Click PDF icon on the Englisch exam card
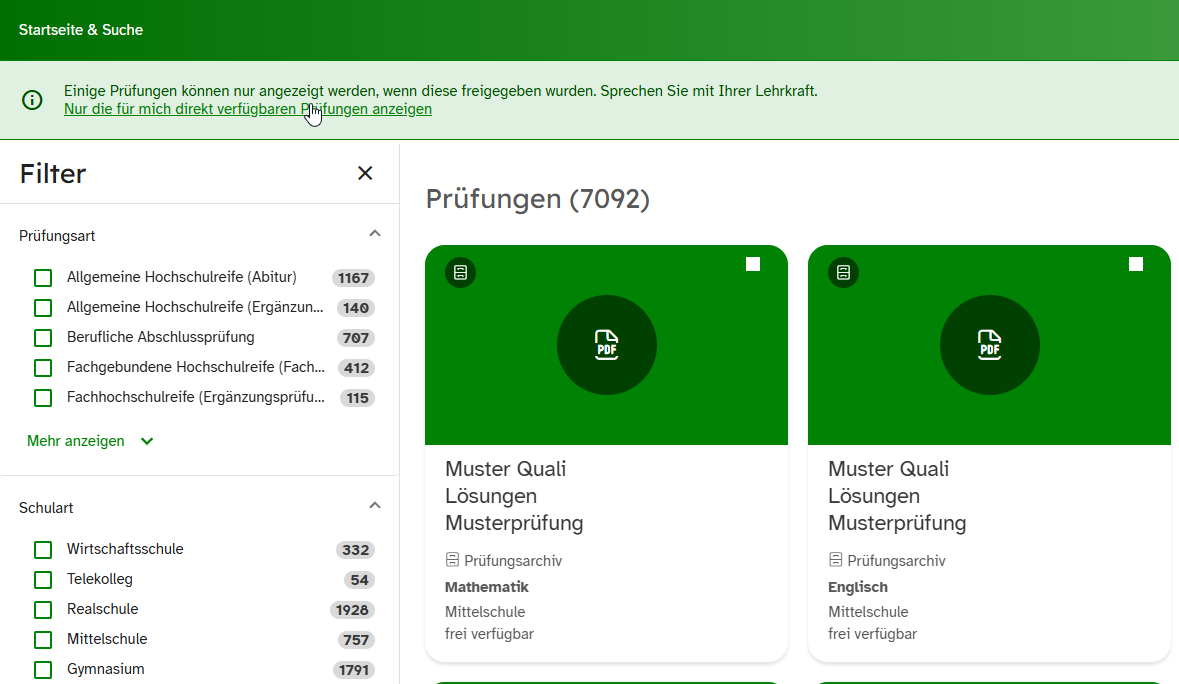 point(989,345)
